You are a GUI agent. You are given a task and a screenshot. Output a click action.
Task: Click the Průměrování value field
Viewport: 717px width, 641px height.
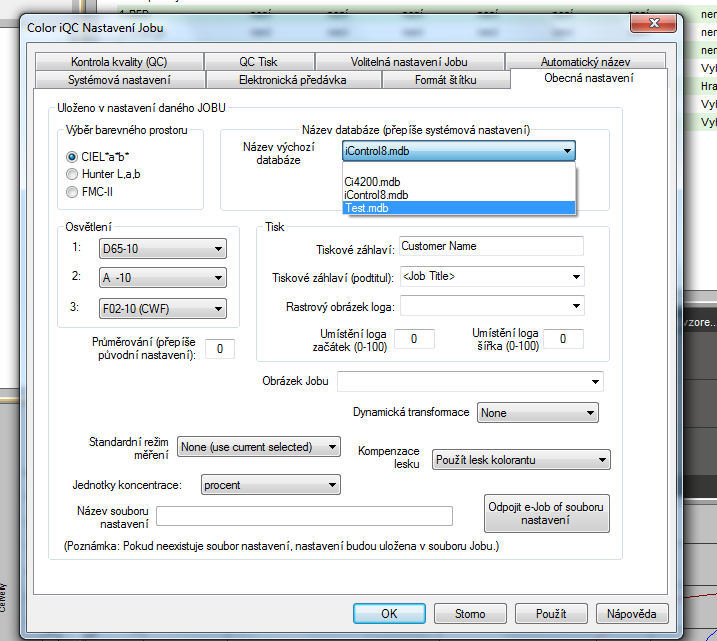(x=220, y=349)
